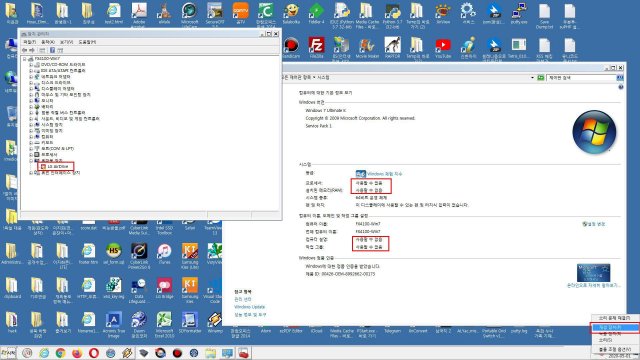Select the 프로세서 tree row
The height and width of the screenshot is (360, 640).
point(46,155)
